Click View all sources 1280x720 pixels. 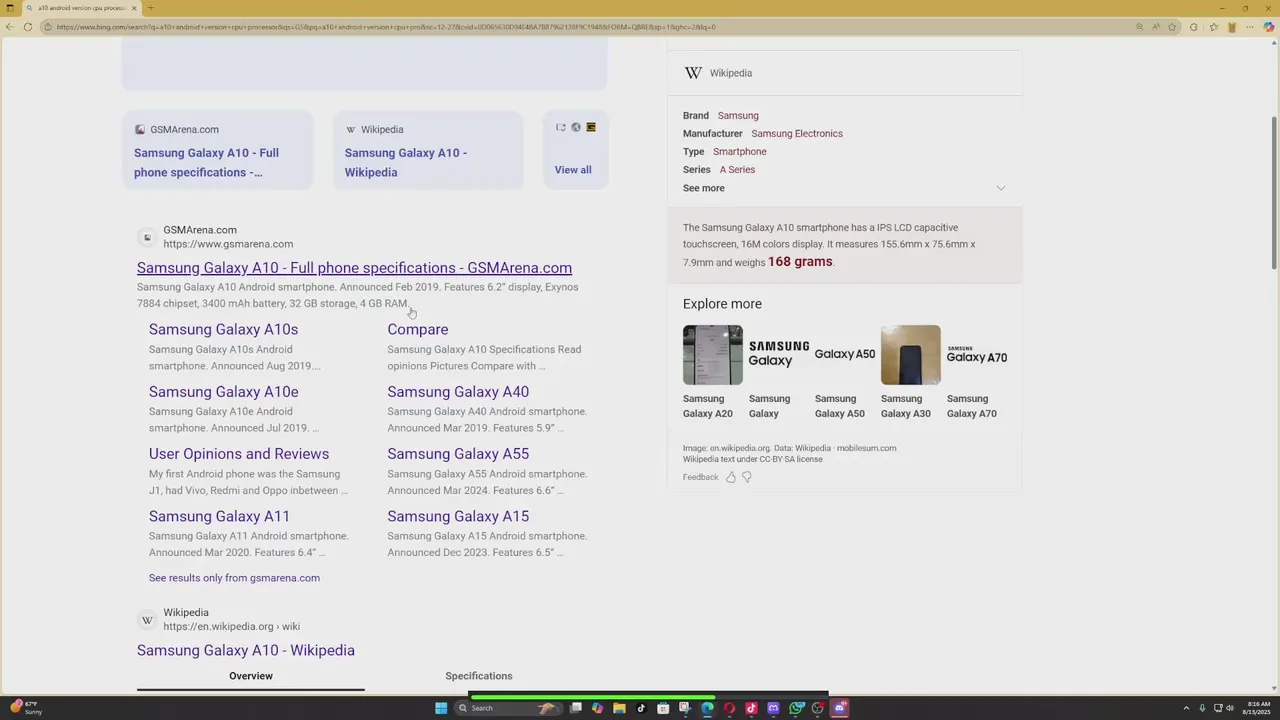[573, 170]
